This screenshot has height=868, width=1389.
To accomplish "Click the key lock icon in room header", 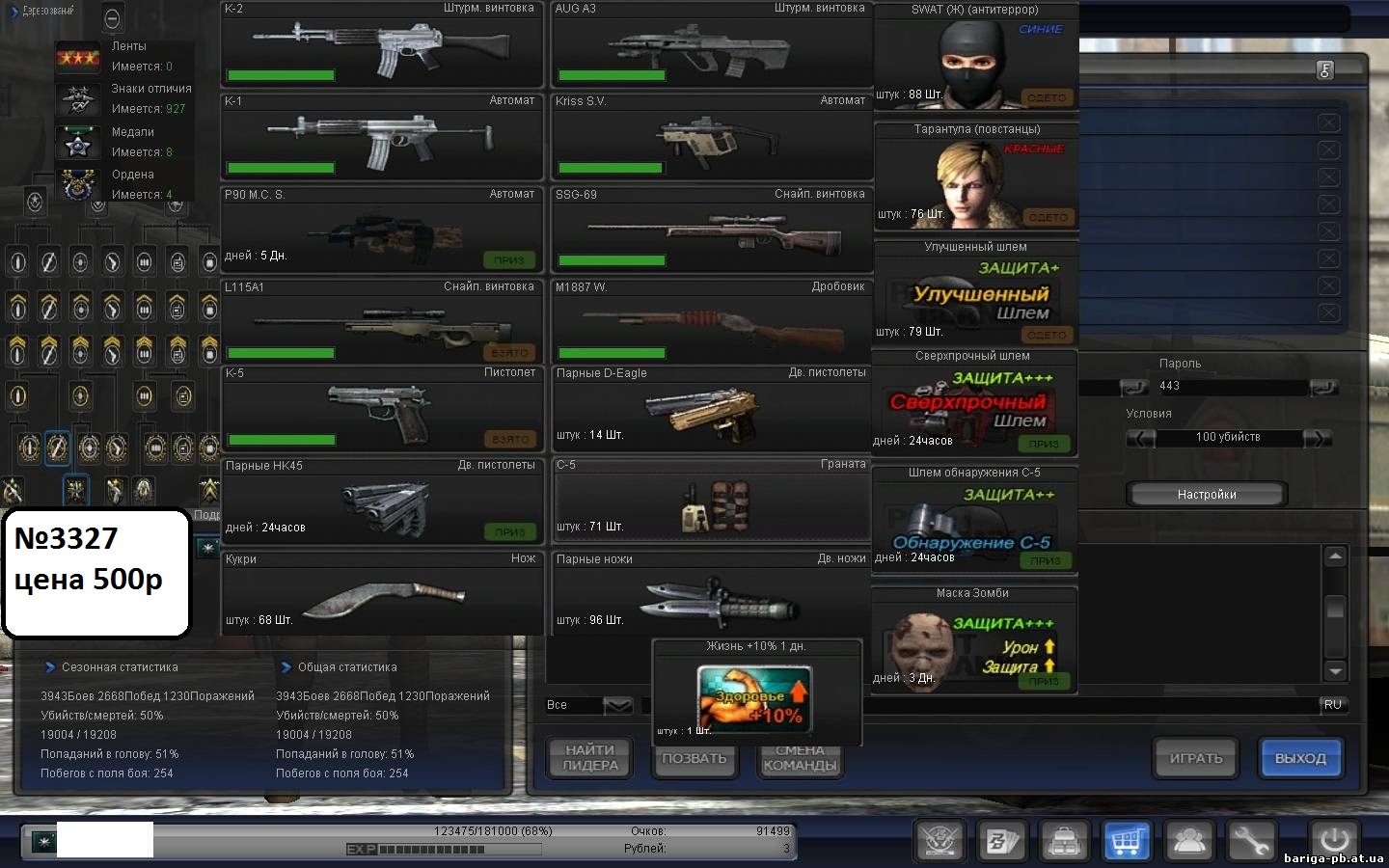I will tap(1325, 69).
